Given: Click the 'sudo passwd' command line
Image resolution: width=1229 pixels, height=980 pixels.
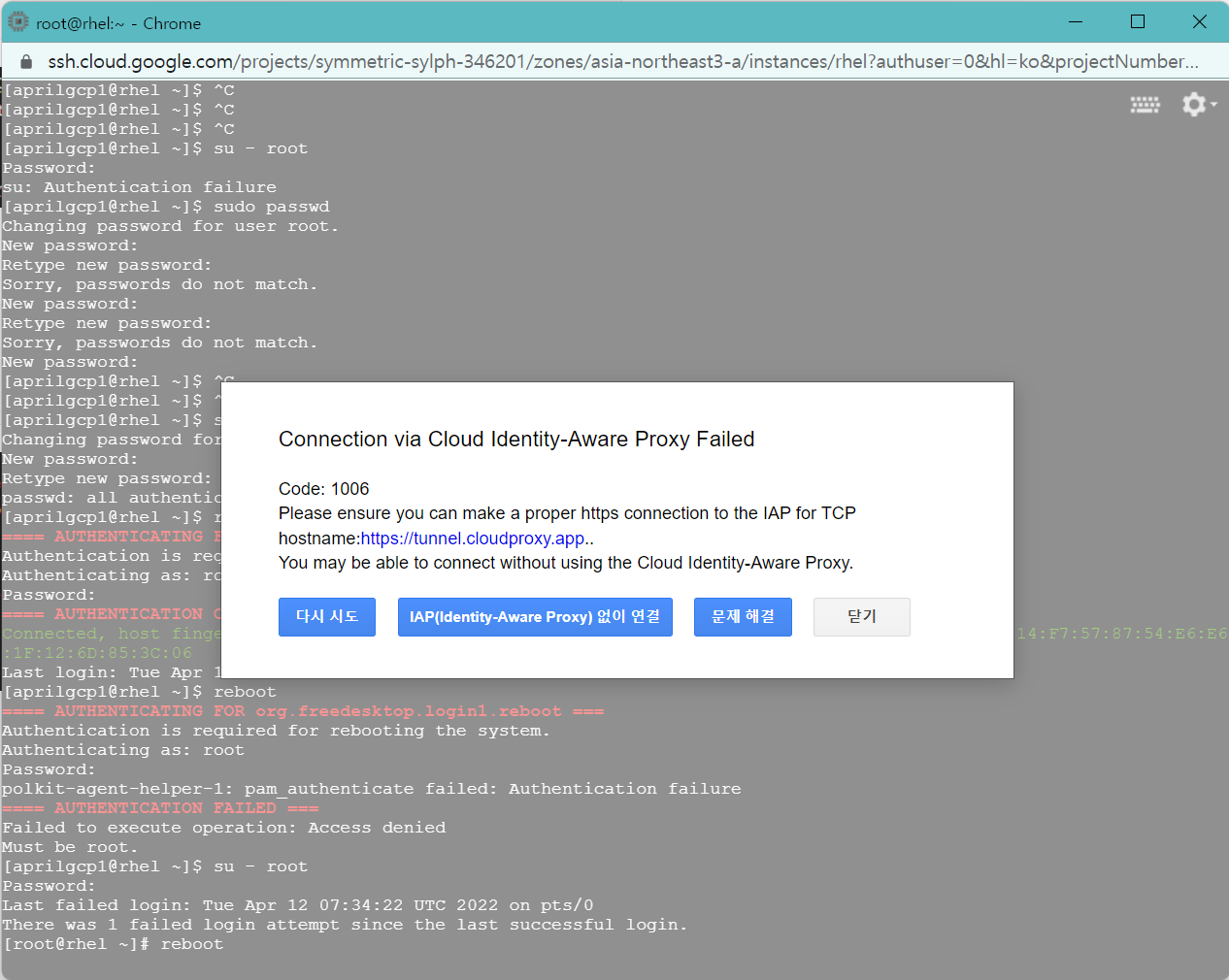Looking at the screenshot, I should [166, 207].
